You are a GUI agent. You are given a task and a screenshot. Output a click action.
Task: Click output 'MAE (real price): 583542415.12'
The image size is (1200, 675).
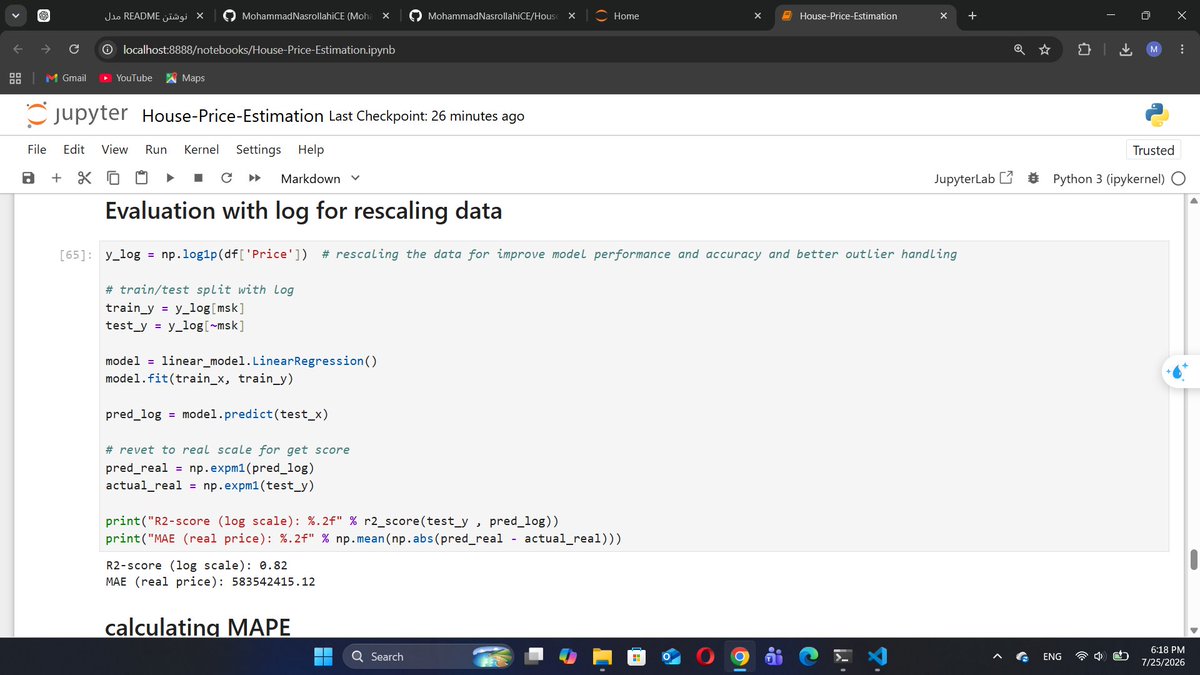[210, 581]
